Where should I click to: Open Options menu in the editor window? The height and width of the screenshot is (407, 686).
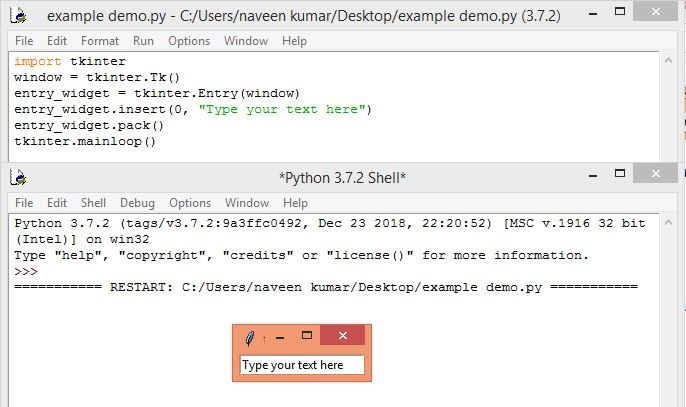(189, 41)
